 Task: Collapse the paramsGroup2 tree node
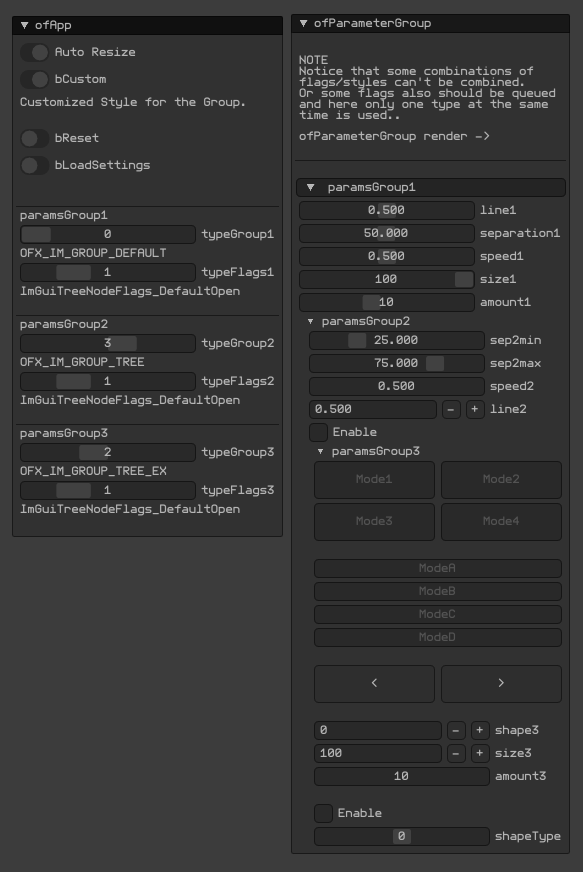point(310,321)
